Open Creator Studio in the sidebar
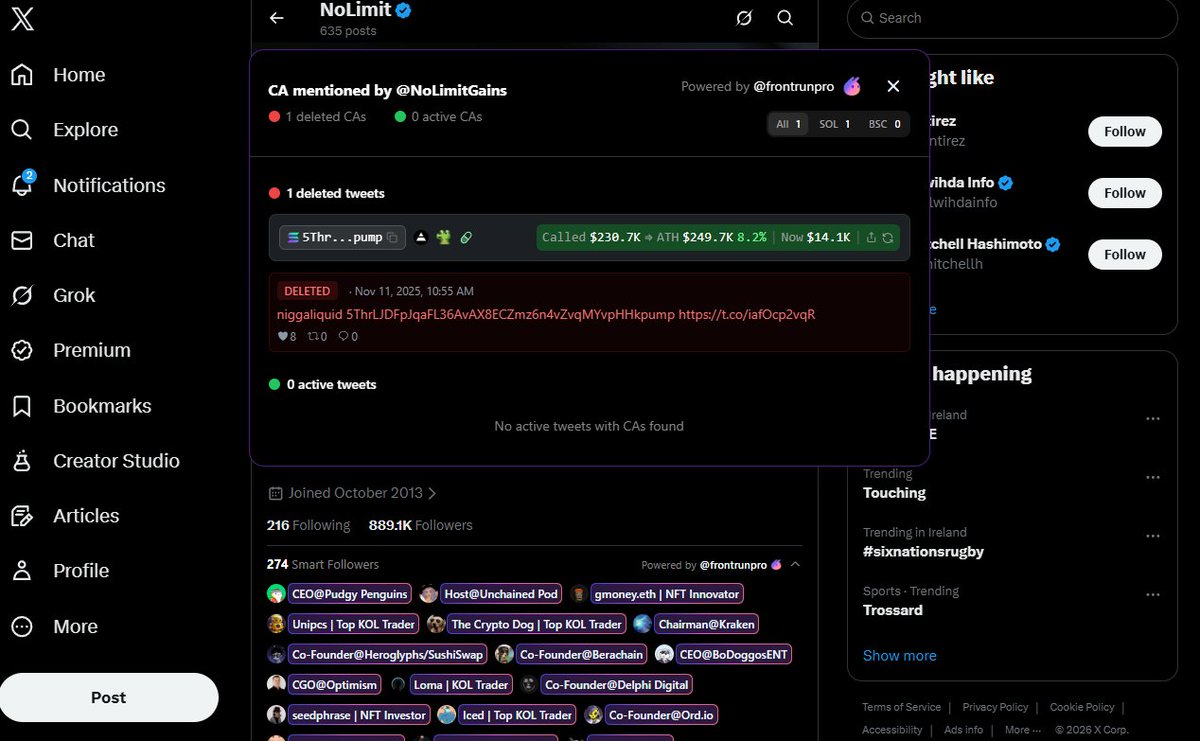 click(97, 461)
